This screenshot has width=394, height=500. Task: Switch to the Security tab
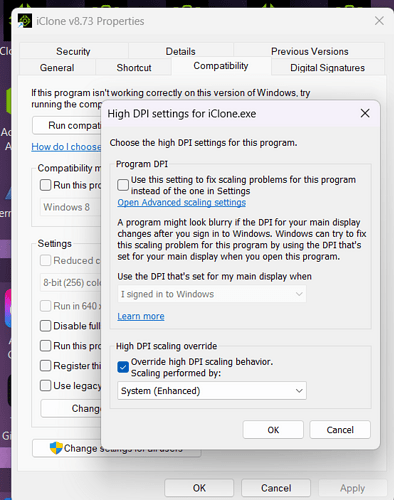[x=73, y=51]
